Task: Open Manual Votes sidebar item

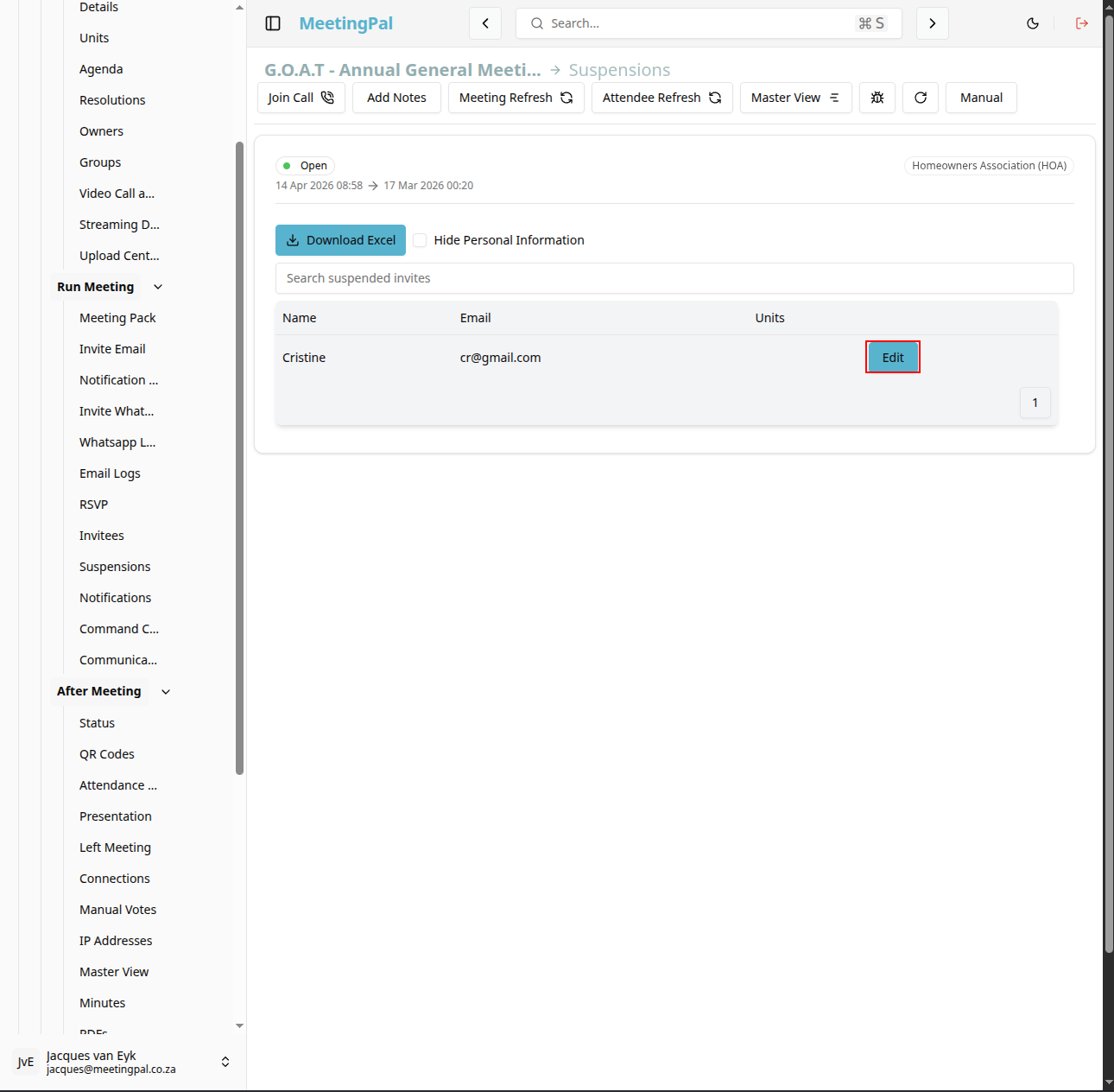Action: click(118, 910)
